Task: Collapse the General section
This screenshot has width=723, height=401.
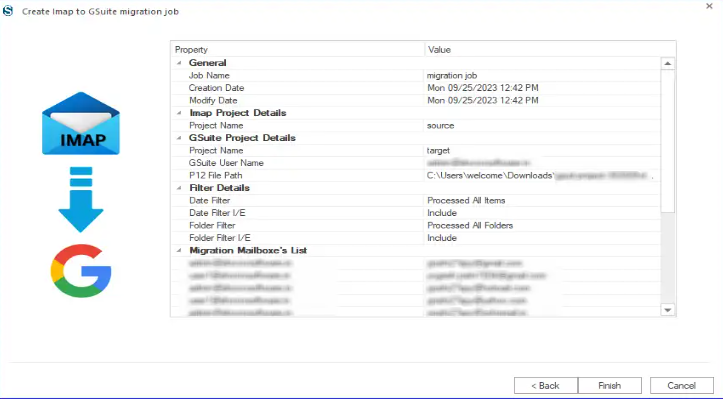Action: 179,63
